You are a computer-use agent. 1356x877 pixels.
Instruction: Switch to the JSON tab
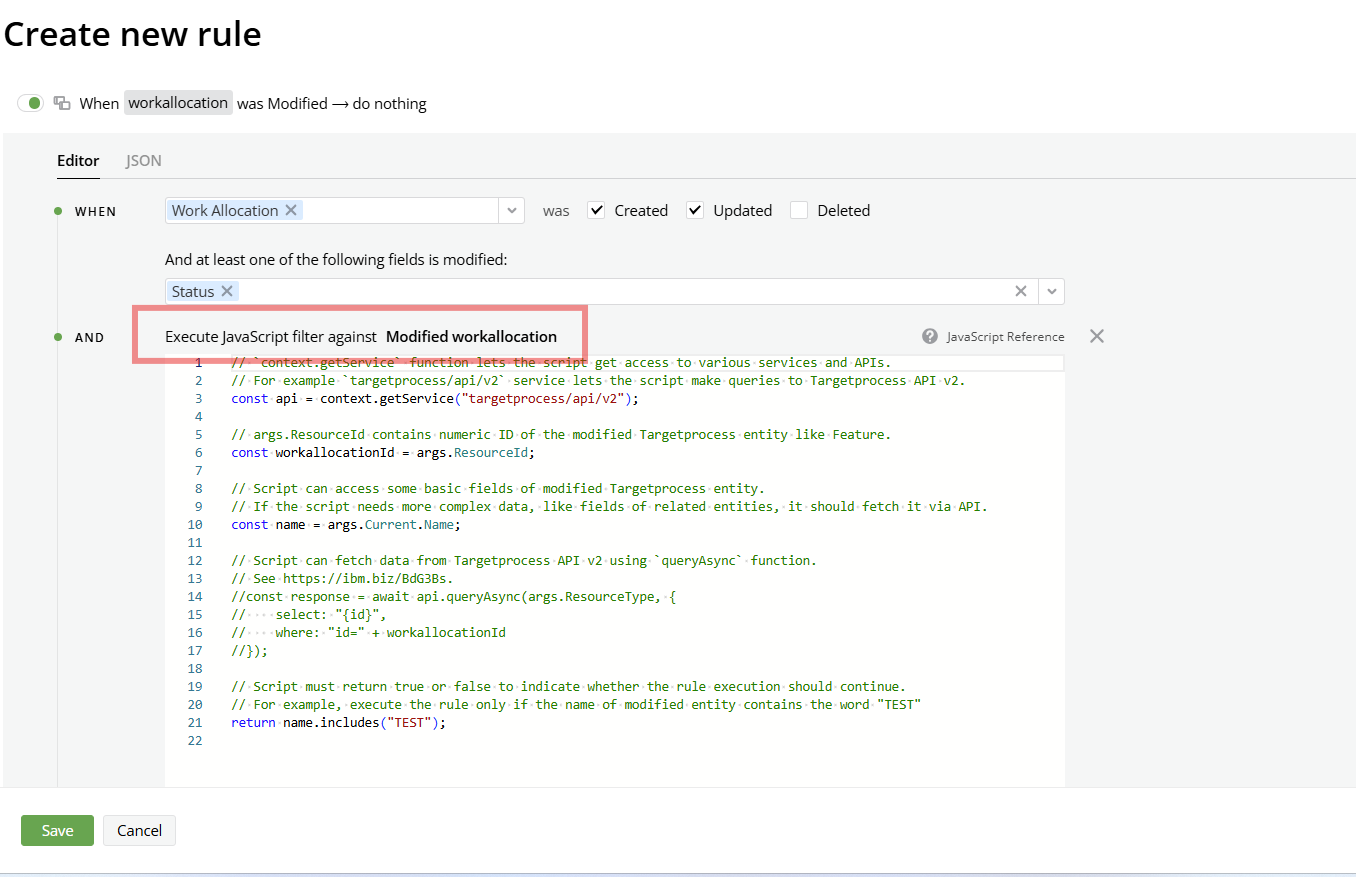coord(143,160)
